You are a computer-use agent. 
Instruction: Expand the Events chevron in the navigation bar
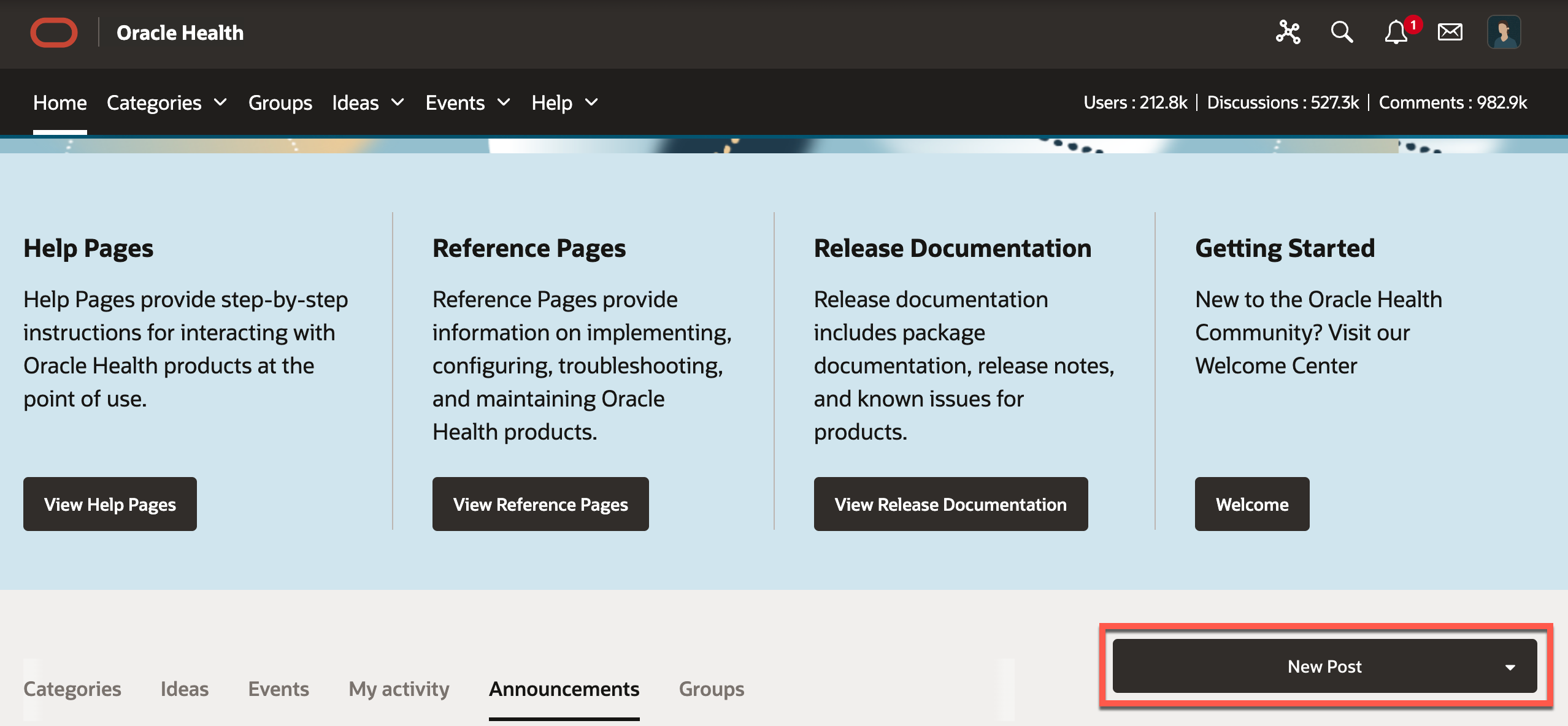pos(504,102)
